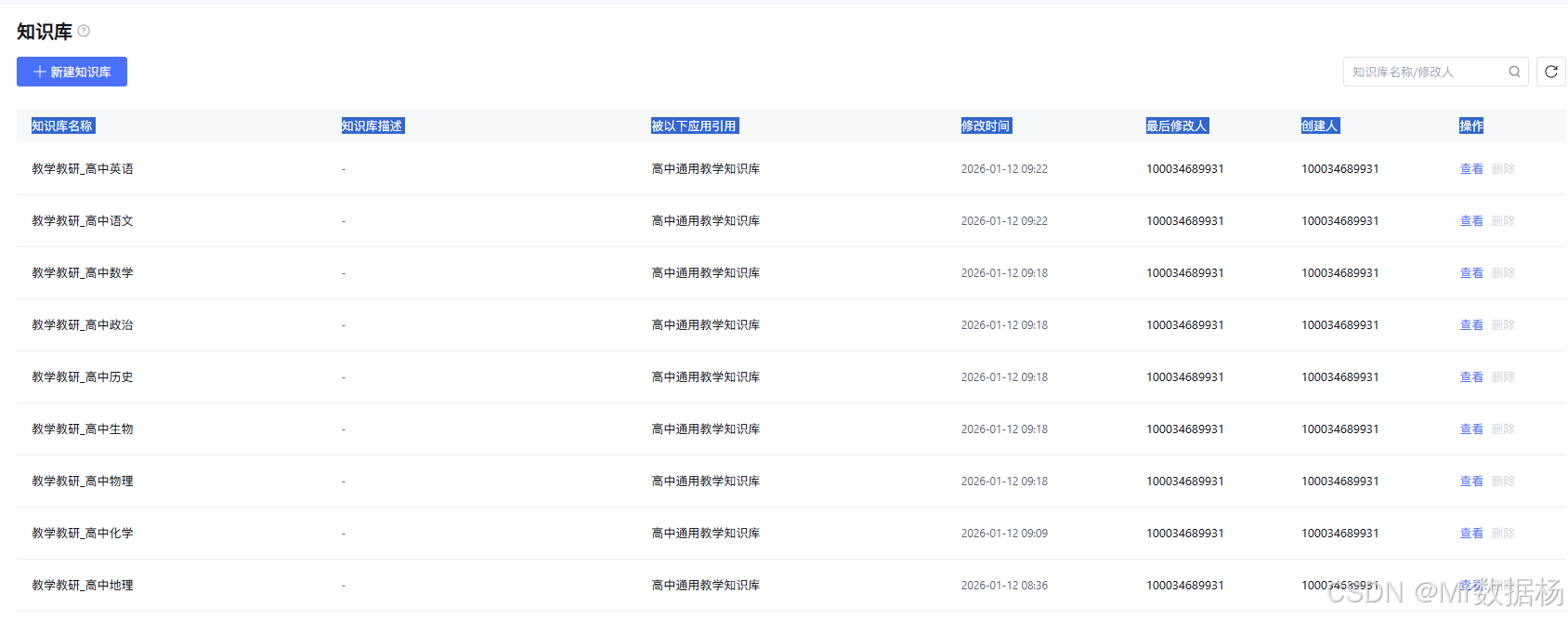1568x620 pixels.
Task: Click 删除 for 教学教研_高中物理
Action: pyautogui.click(x=1503, y=481)
